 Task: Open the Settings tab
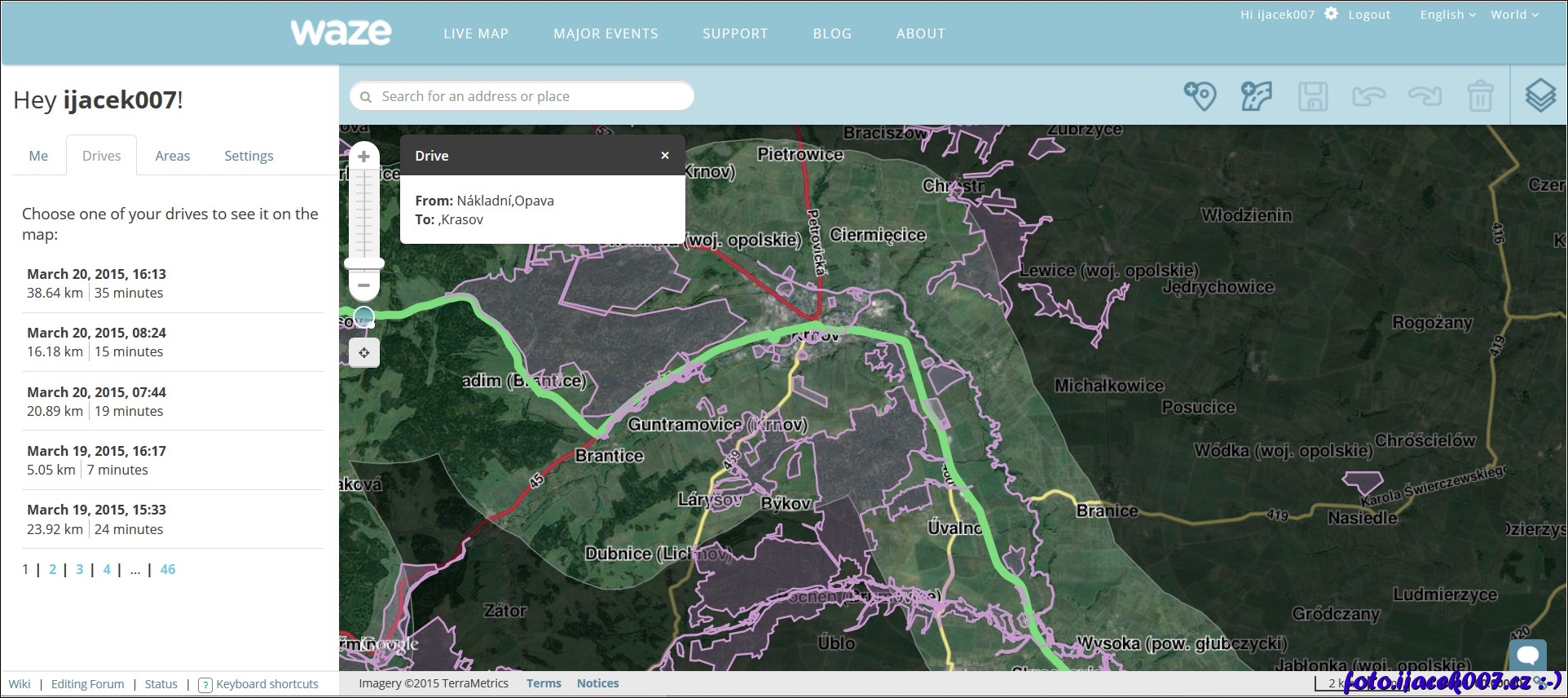pyautogui.click(x=249, y=156)
